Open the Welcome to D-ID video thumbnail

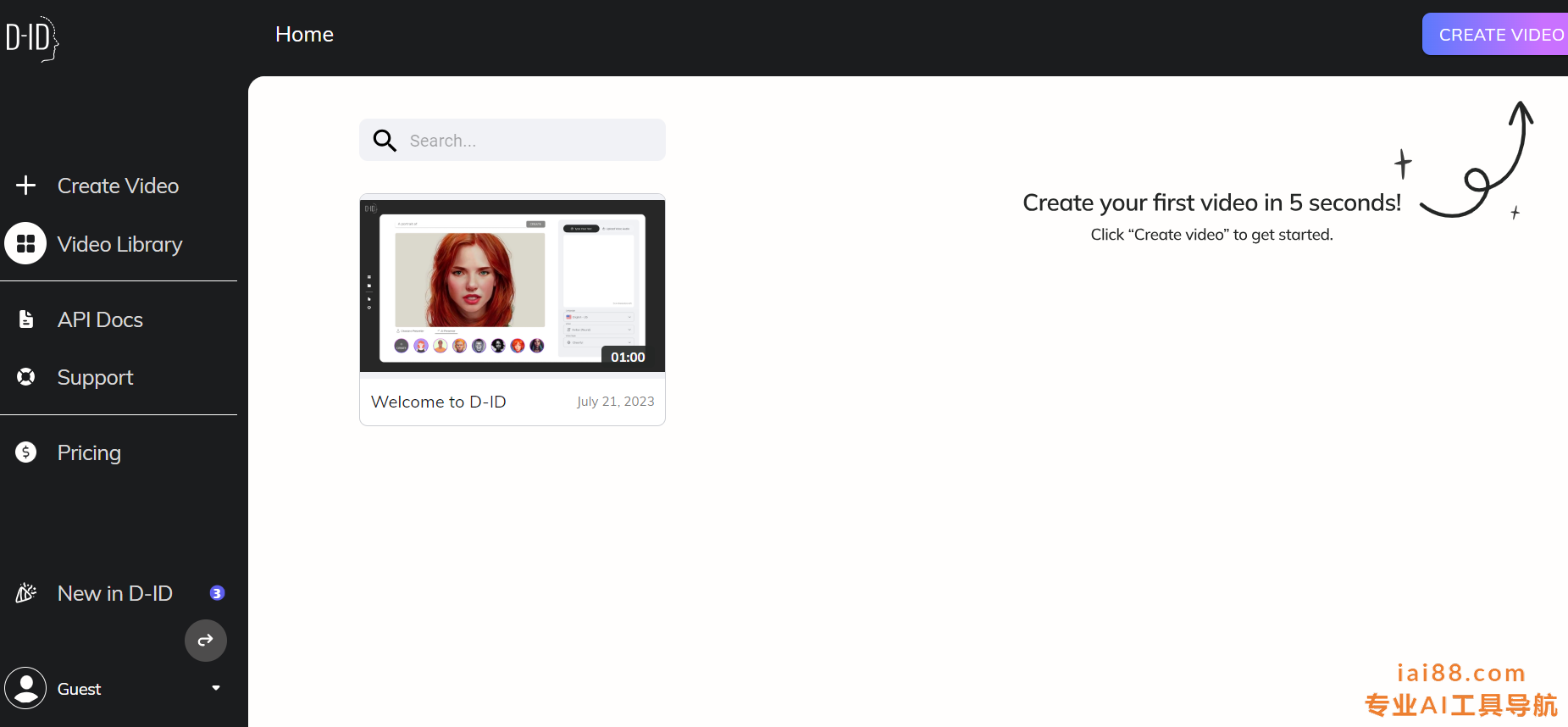[513, 286]
